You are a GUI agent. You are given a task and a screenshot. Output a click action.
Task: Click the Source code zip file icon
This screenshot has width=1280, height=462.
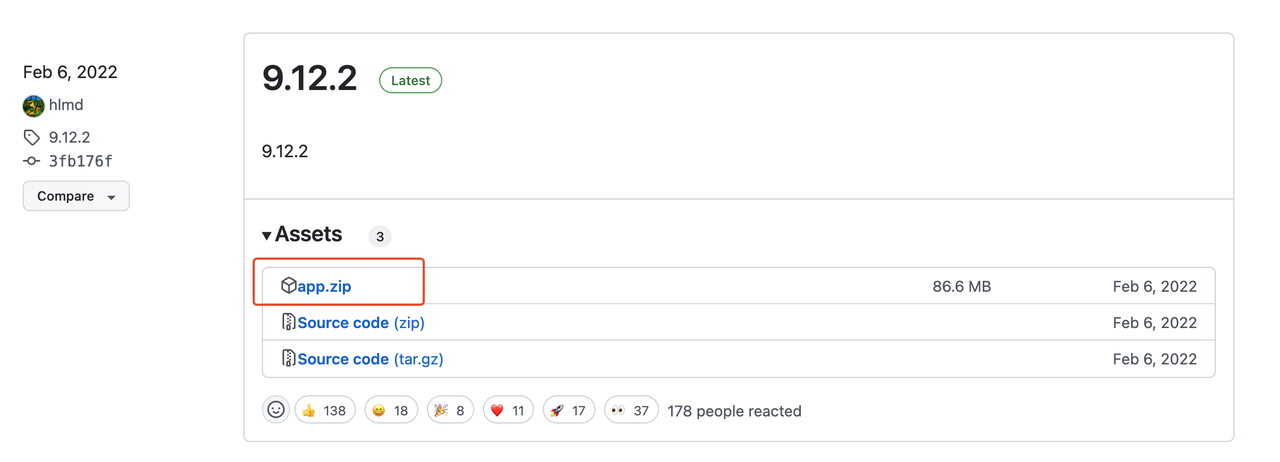click(288, 322)
